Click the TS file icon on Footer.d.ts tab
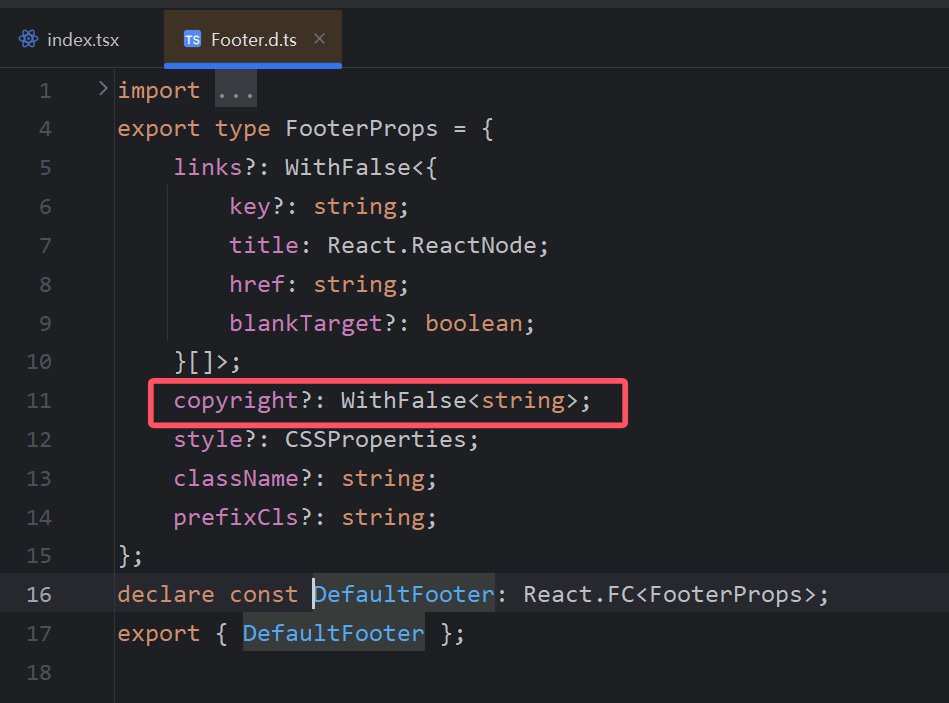 [x=192, y=39]
